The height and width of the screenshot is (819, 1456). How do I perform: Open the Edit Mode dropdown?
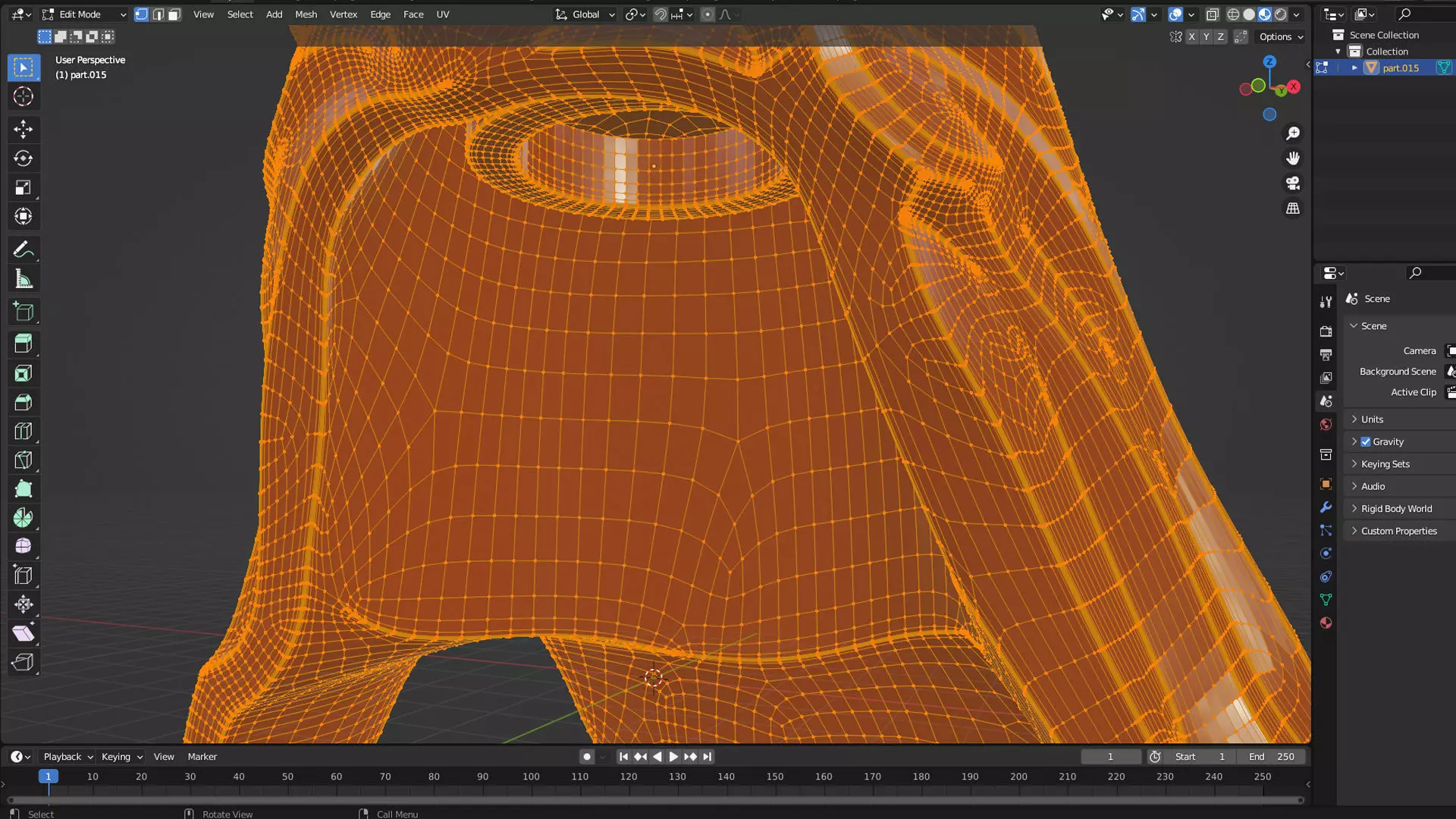click(x=83, y=14)
